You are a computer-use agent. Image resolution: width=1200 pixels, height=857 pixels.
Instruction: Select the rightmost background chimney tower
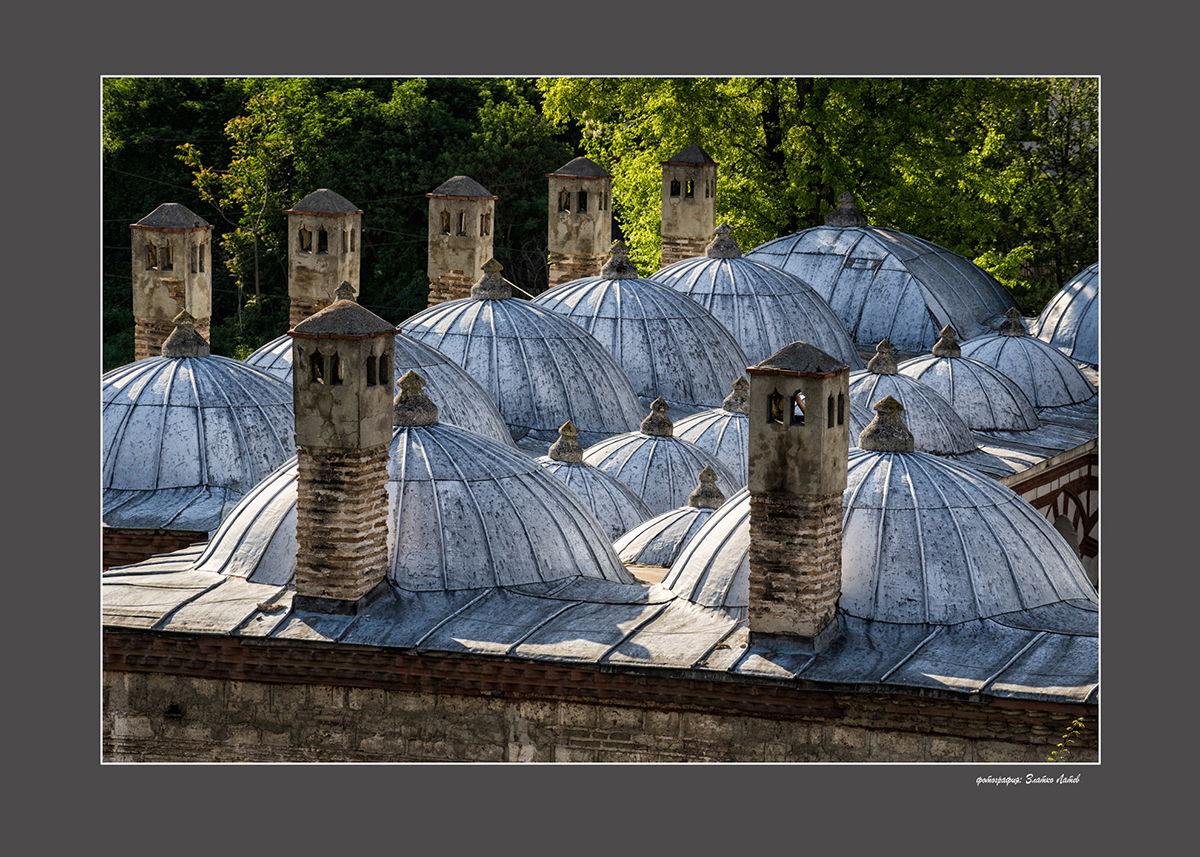click(x=688, y=204)
